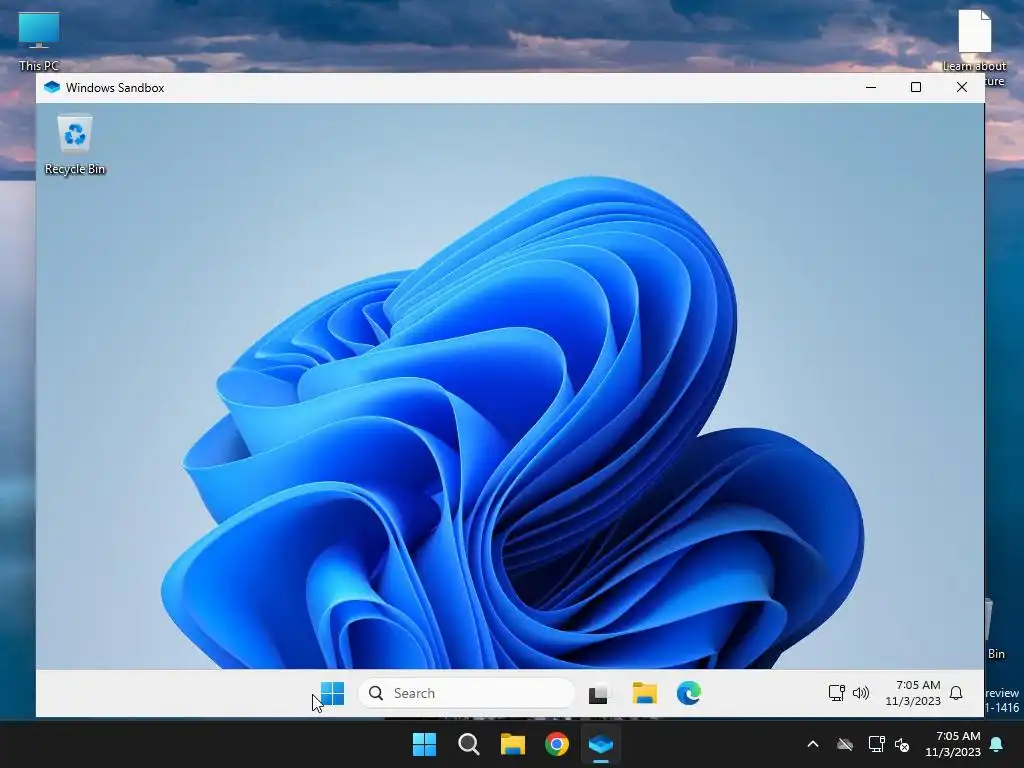This screenshot has height=768, width=1024.
Task: Select the This PC desktop icon
Action: click(39, 40)
